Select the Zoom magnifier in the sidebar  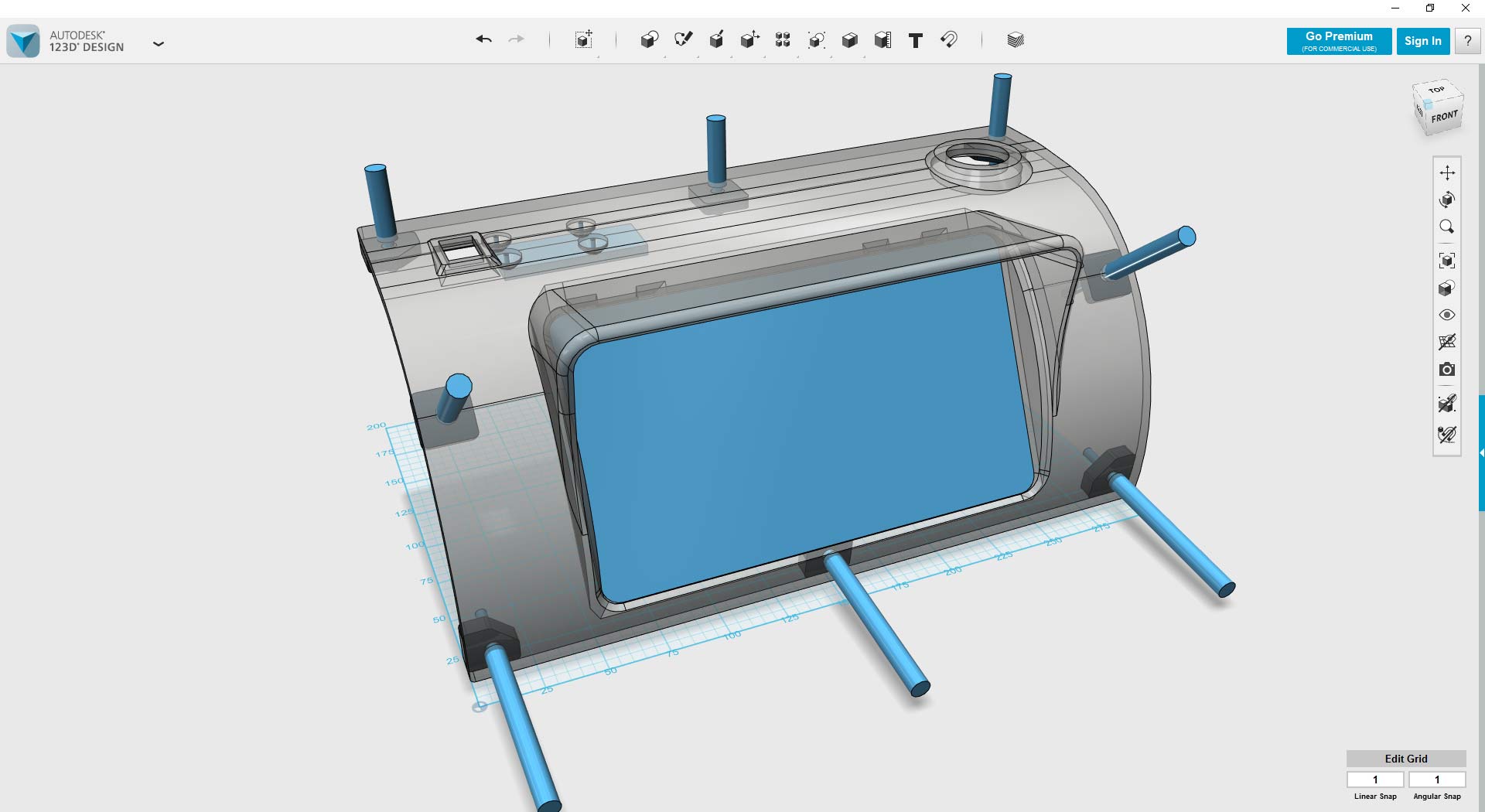[x=1449, y=227]
